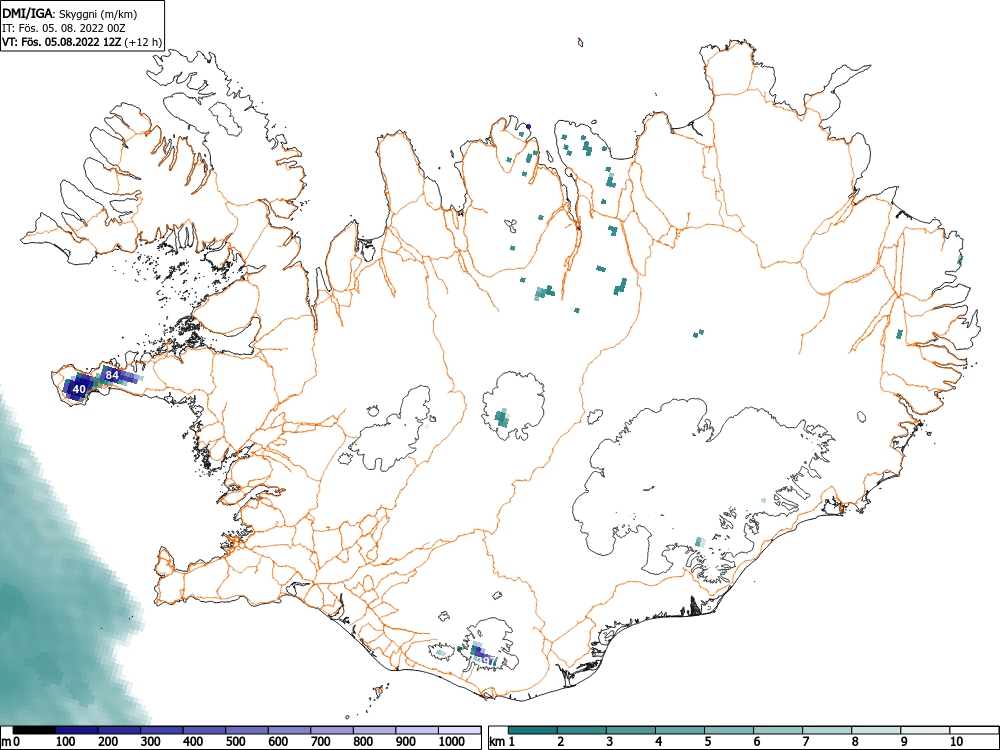Select the 1–2 km dark teal legend swatch
1000x750 pixels.
533,730
